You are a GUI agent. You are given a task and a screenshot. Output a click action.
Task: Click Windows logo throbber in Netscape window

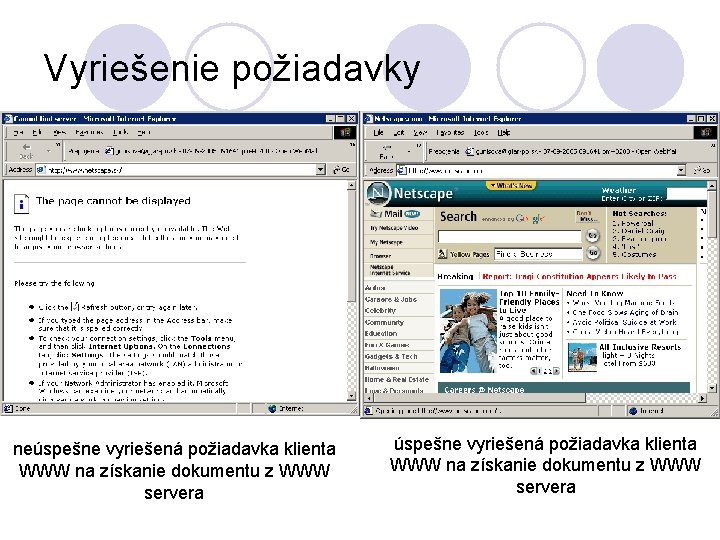[705, 133]
